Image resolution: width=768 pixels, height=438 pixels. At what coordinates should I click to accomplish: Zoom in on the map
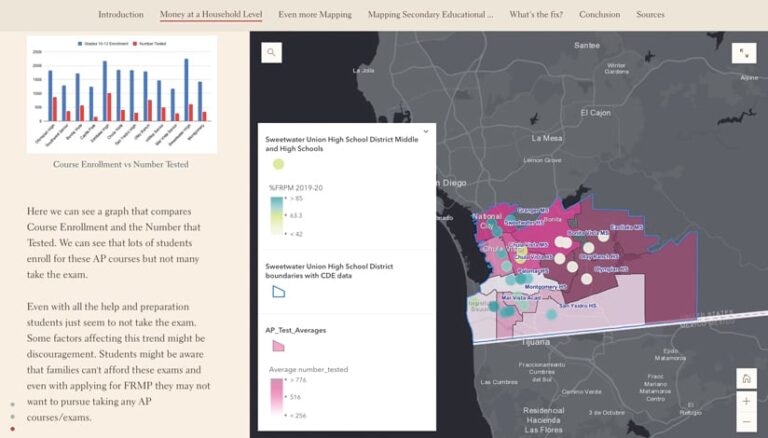[x=746, y=401]
